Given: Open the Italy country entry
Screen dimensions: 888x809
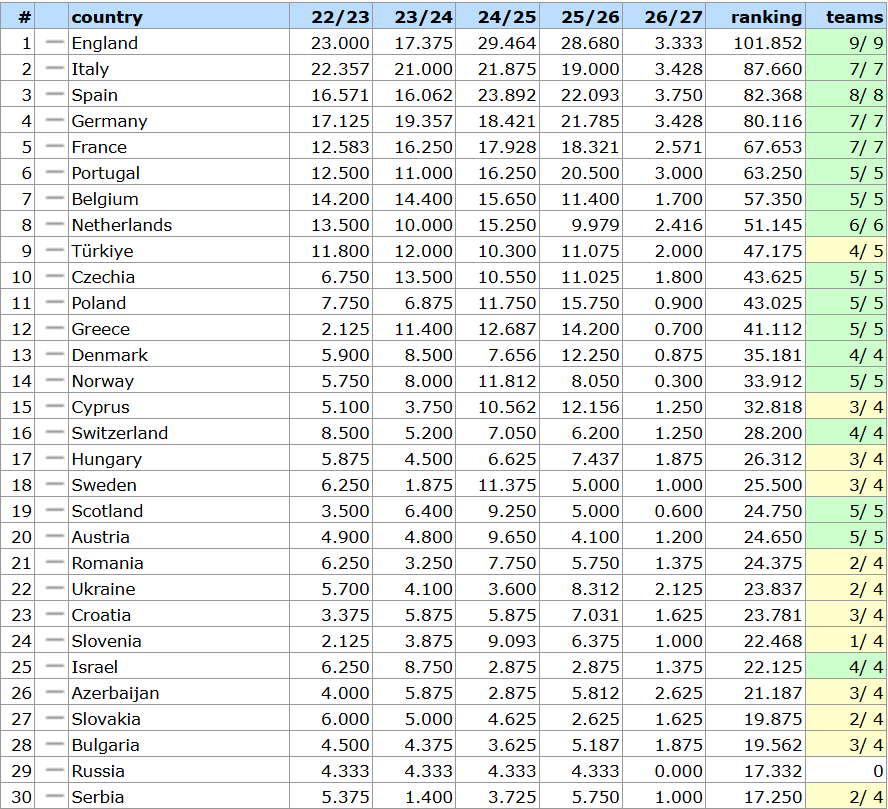Looking at the screenshot, I should coord(90,69).
